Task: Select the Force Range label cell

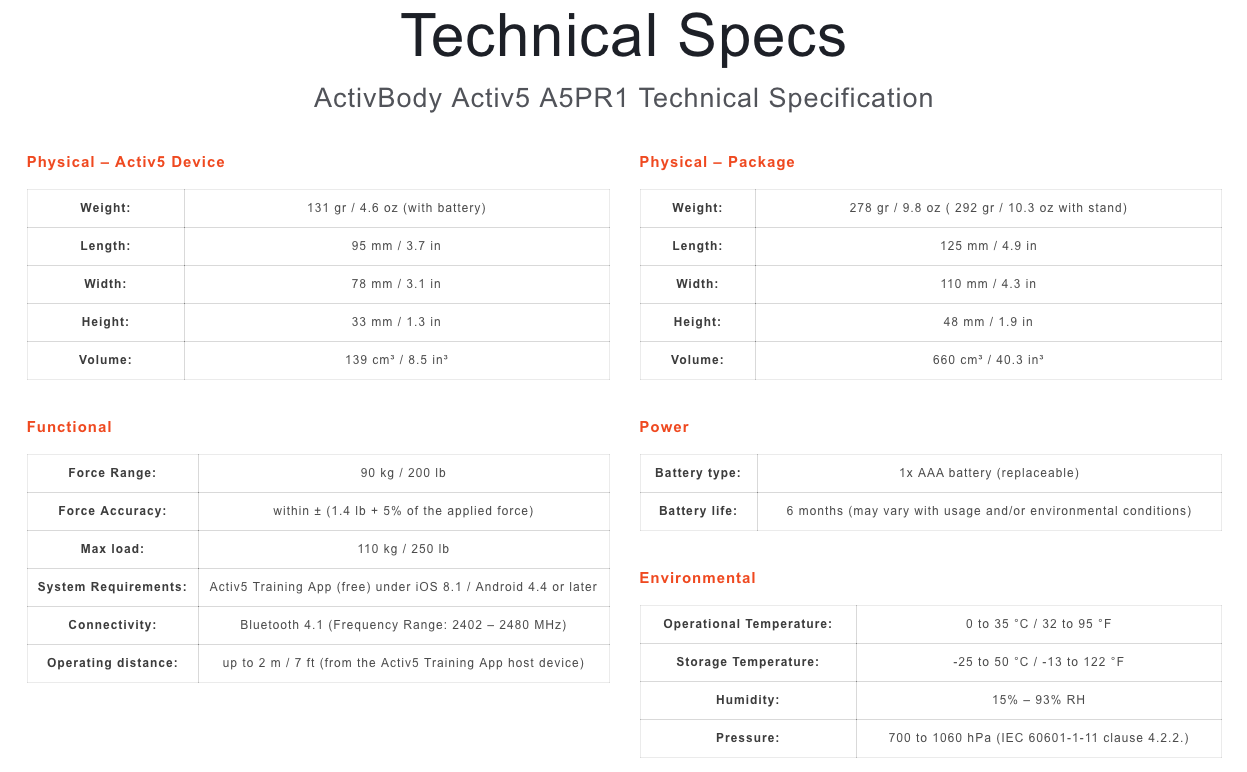Action: [x=112, y=473]
